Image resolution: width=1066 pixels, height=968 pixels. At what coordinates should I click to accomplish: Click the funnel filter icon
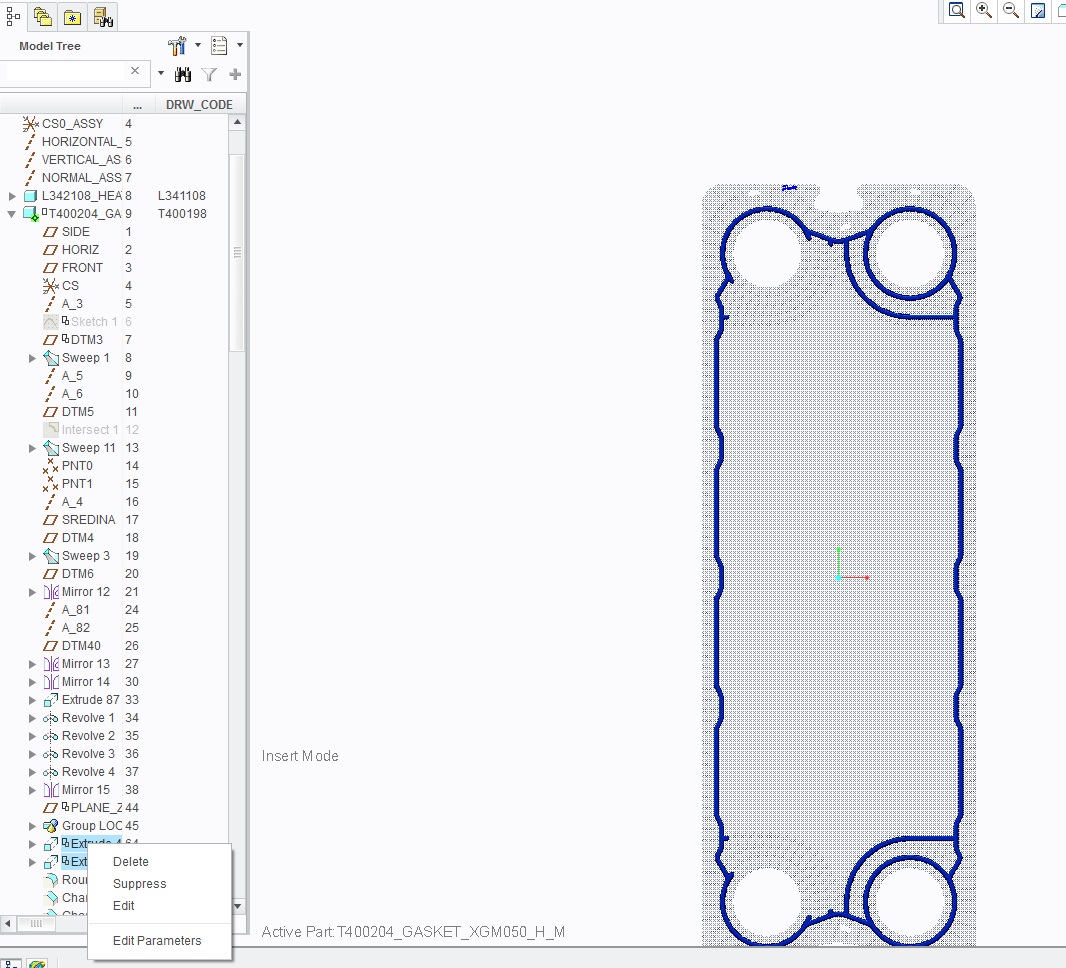[x=209, y=74]
